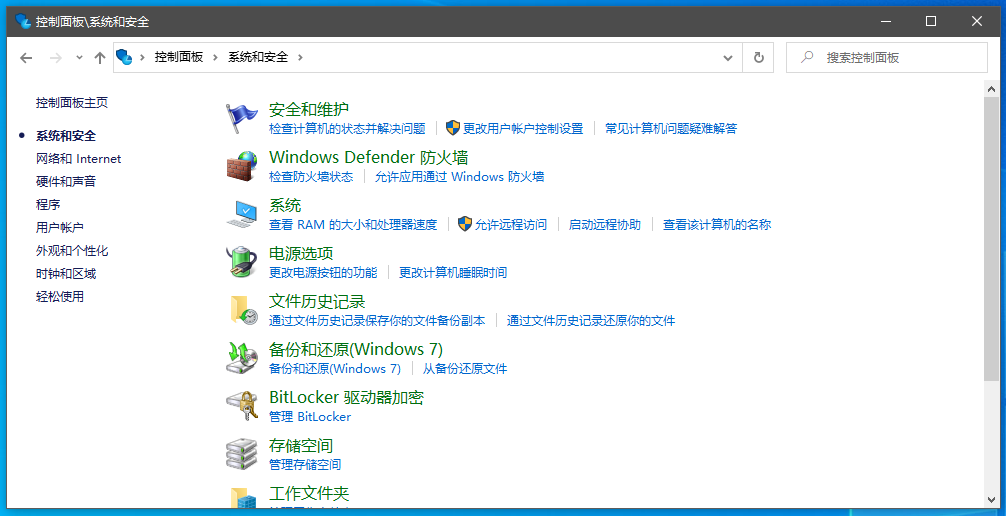This screenshot has height=516, width=1006.
Task: Go back with the left arrow button
Action: (x=26, y=58)
